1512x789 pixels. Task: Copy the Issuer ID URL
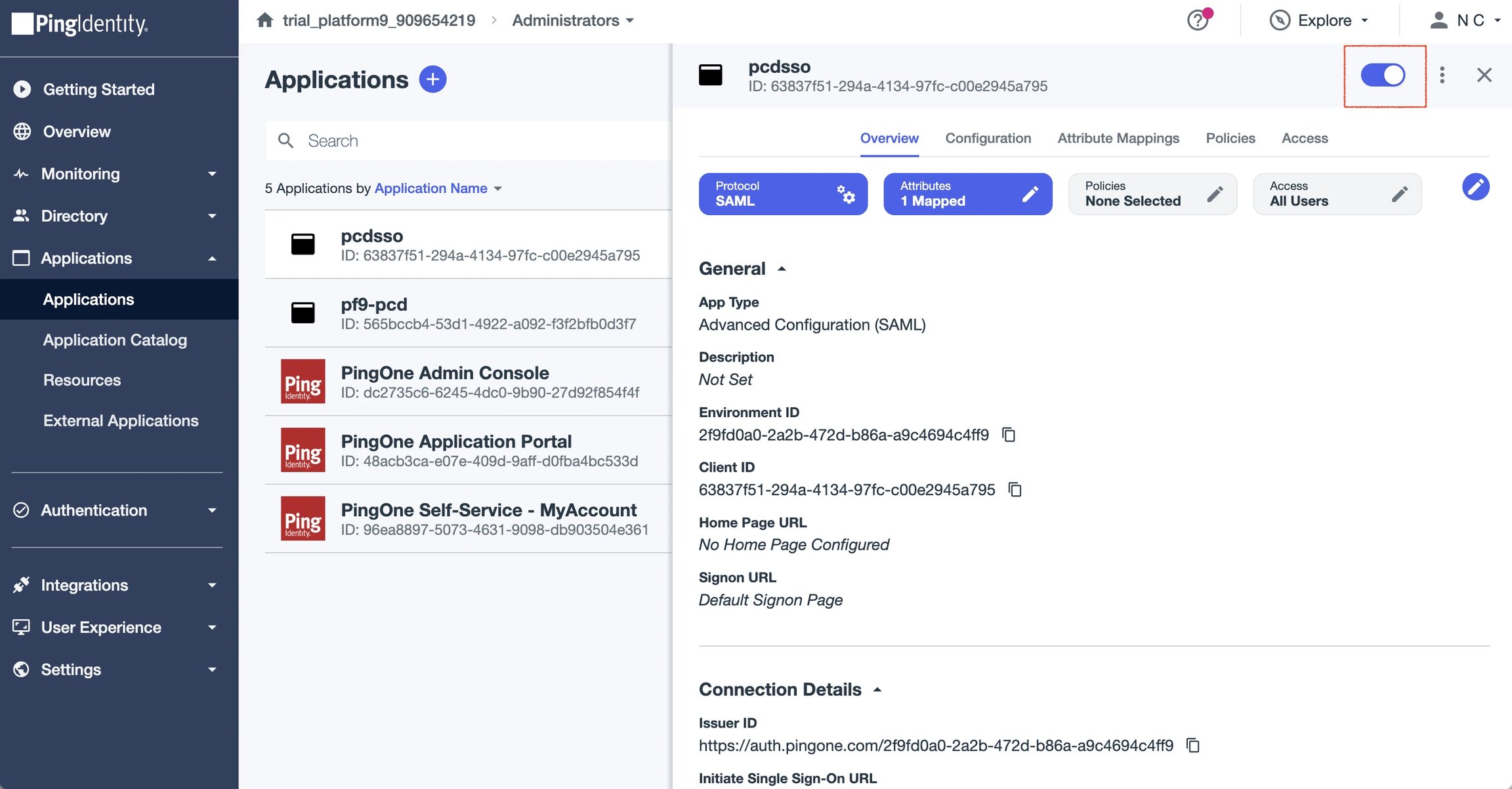1193,746
